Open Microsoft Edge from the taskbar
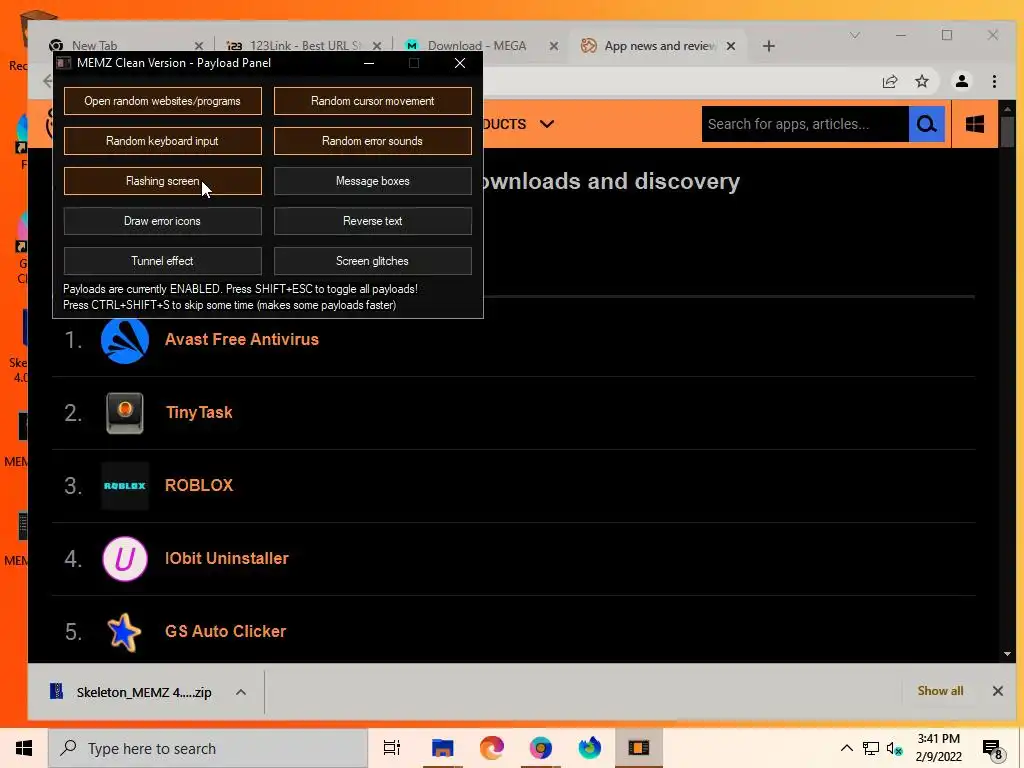1024x768 pixels. (x=491, y=748)
